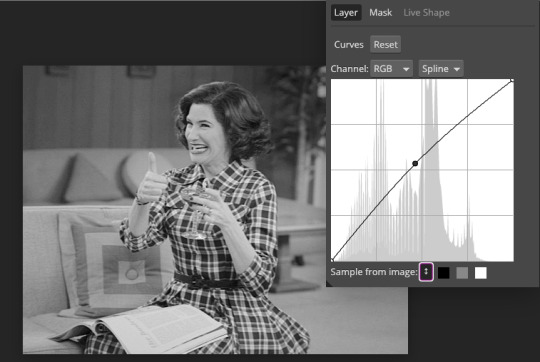Click the top-right curve endpoint handle
The height and width of the screenshot is (362, 540).
tap(512, 80)
